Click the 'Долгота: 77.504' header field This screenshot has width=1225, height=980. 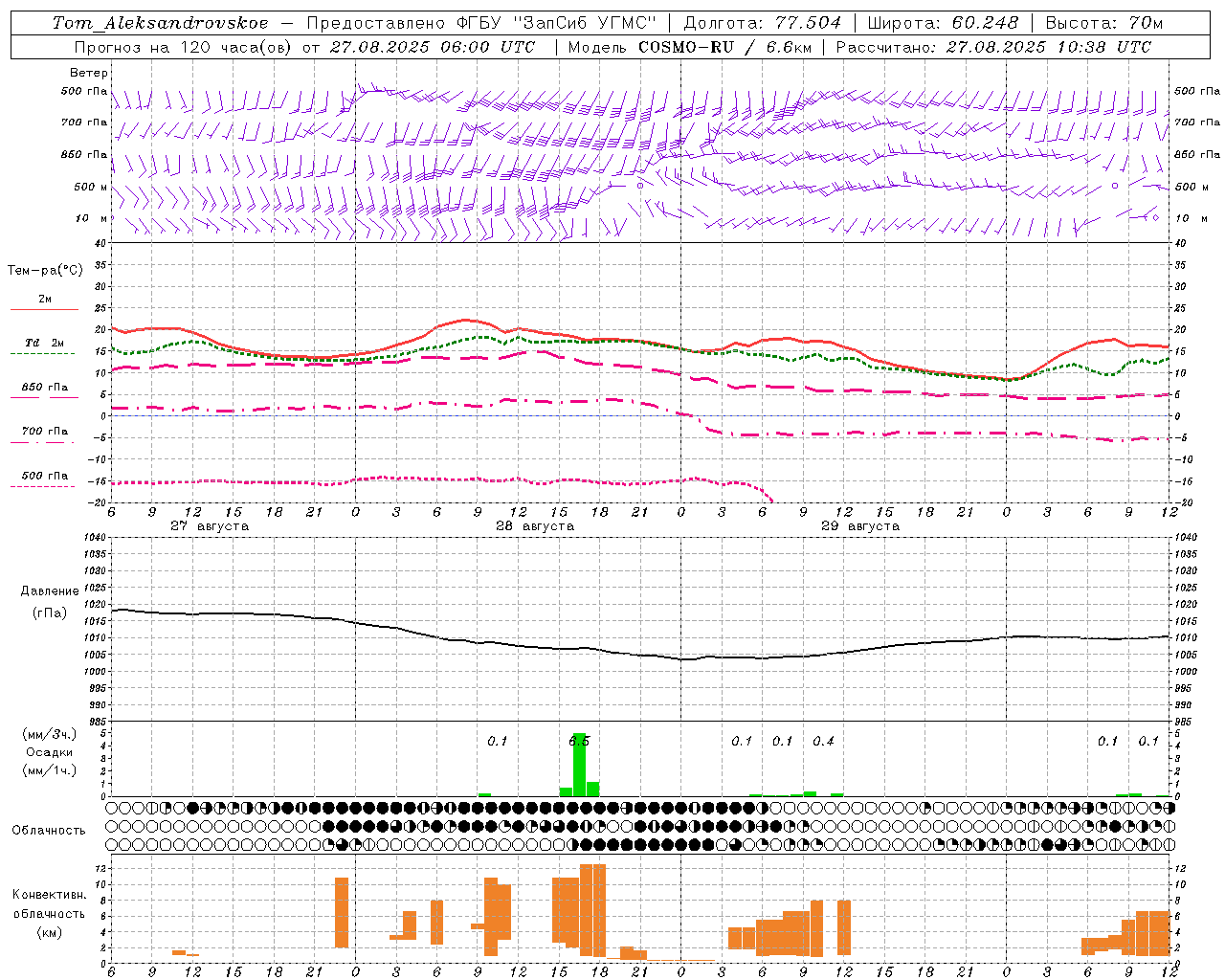tap(763, 23)
